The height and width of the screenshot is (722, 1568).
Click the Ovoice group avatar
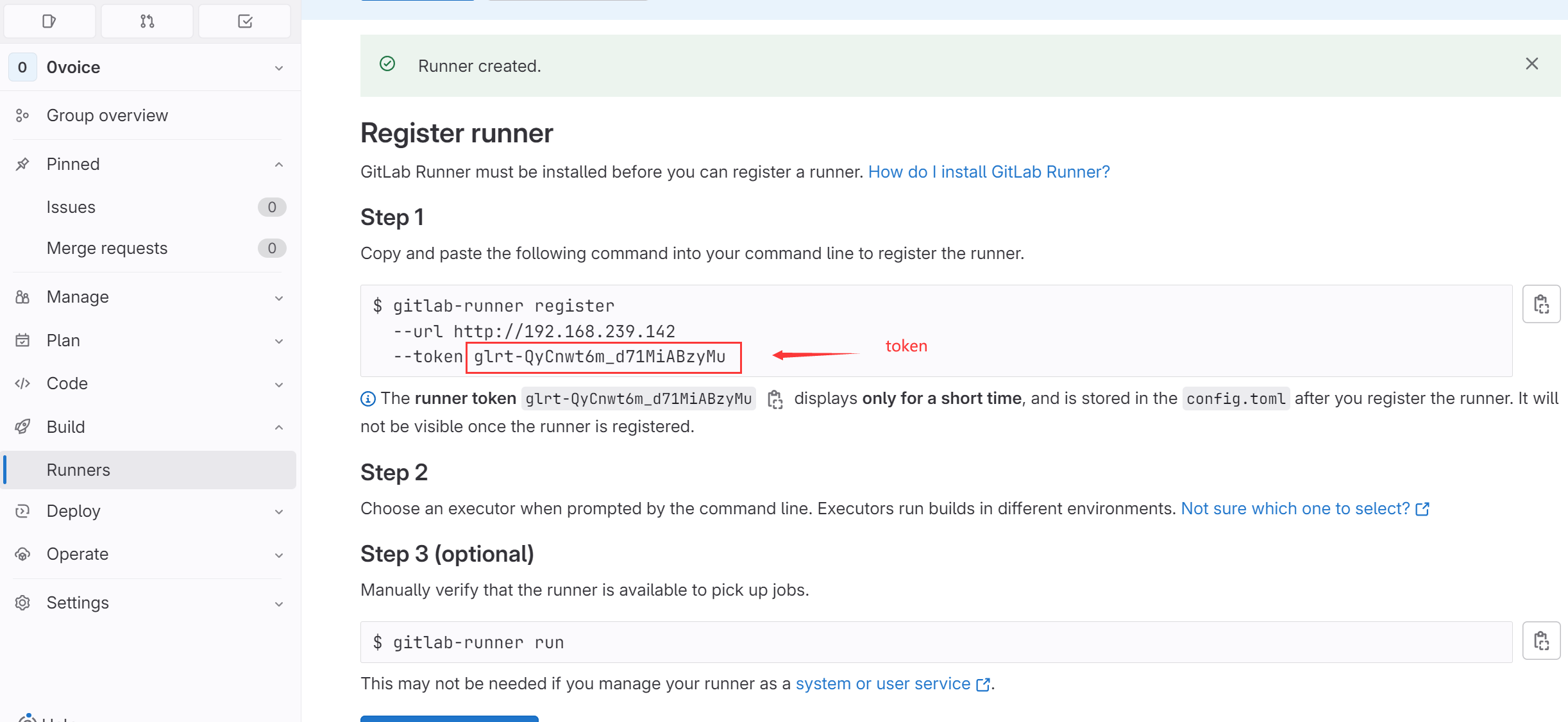pyautogui.click(x=22, y=67)
